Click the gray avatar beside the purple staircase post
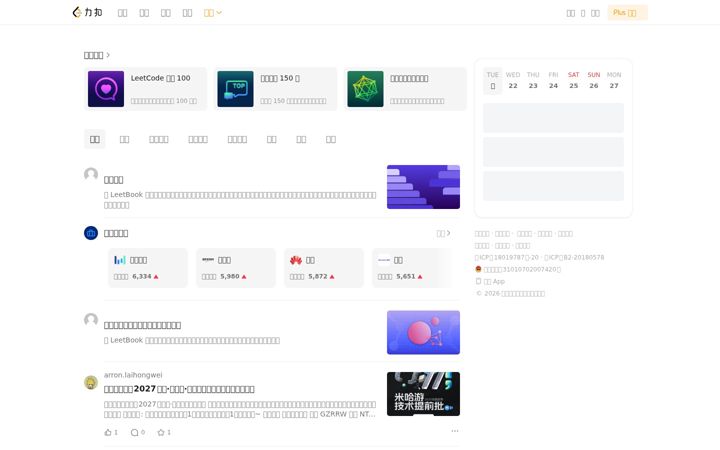720x450 pixels. (91, 174)
